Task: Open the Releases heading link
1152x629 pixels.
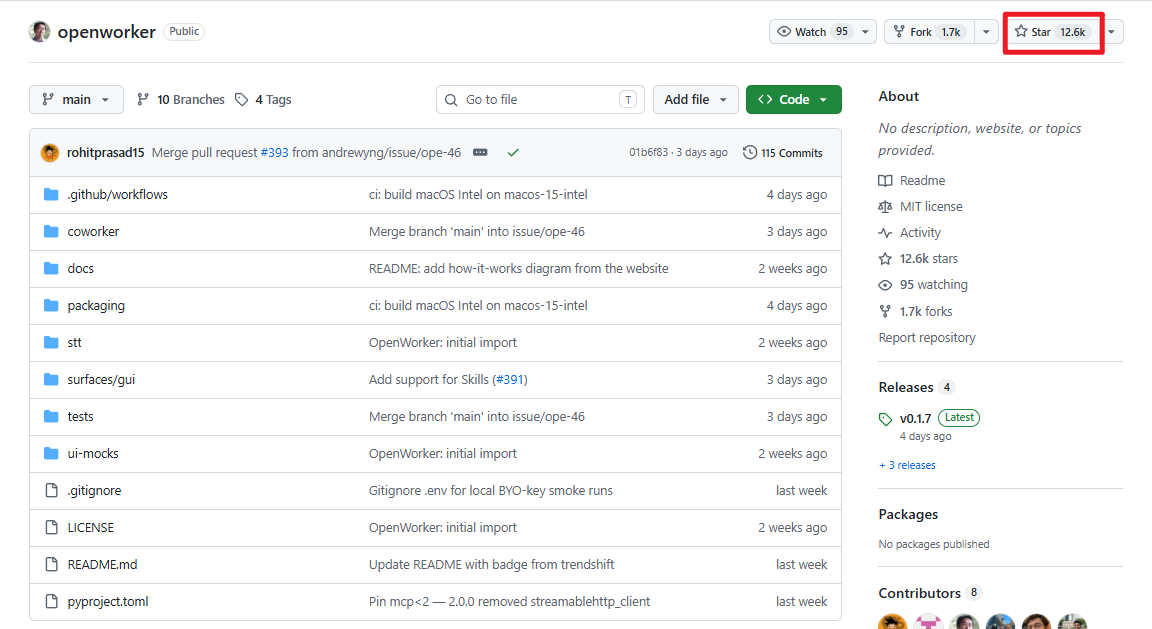Action: click(x=906, y=387)
